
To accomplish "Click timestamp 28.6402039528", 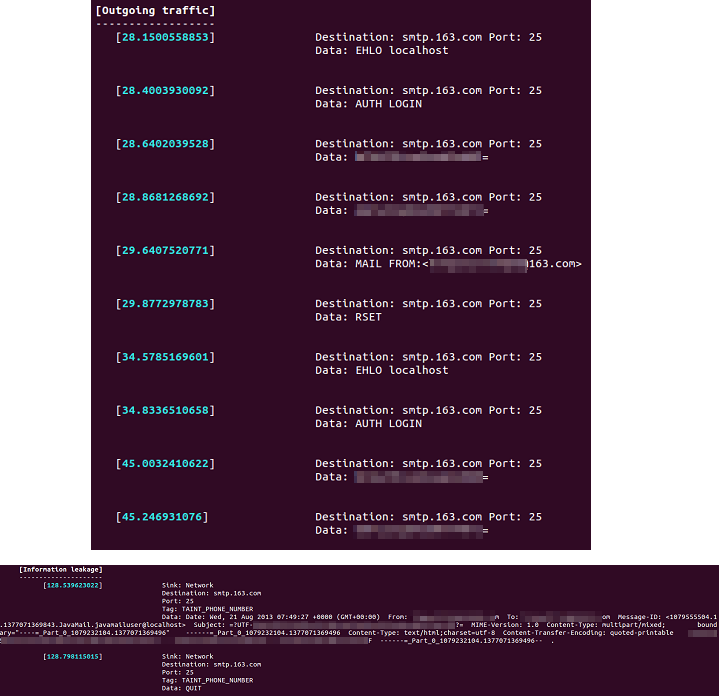I will click(165, 144).
